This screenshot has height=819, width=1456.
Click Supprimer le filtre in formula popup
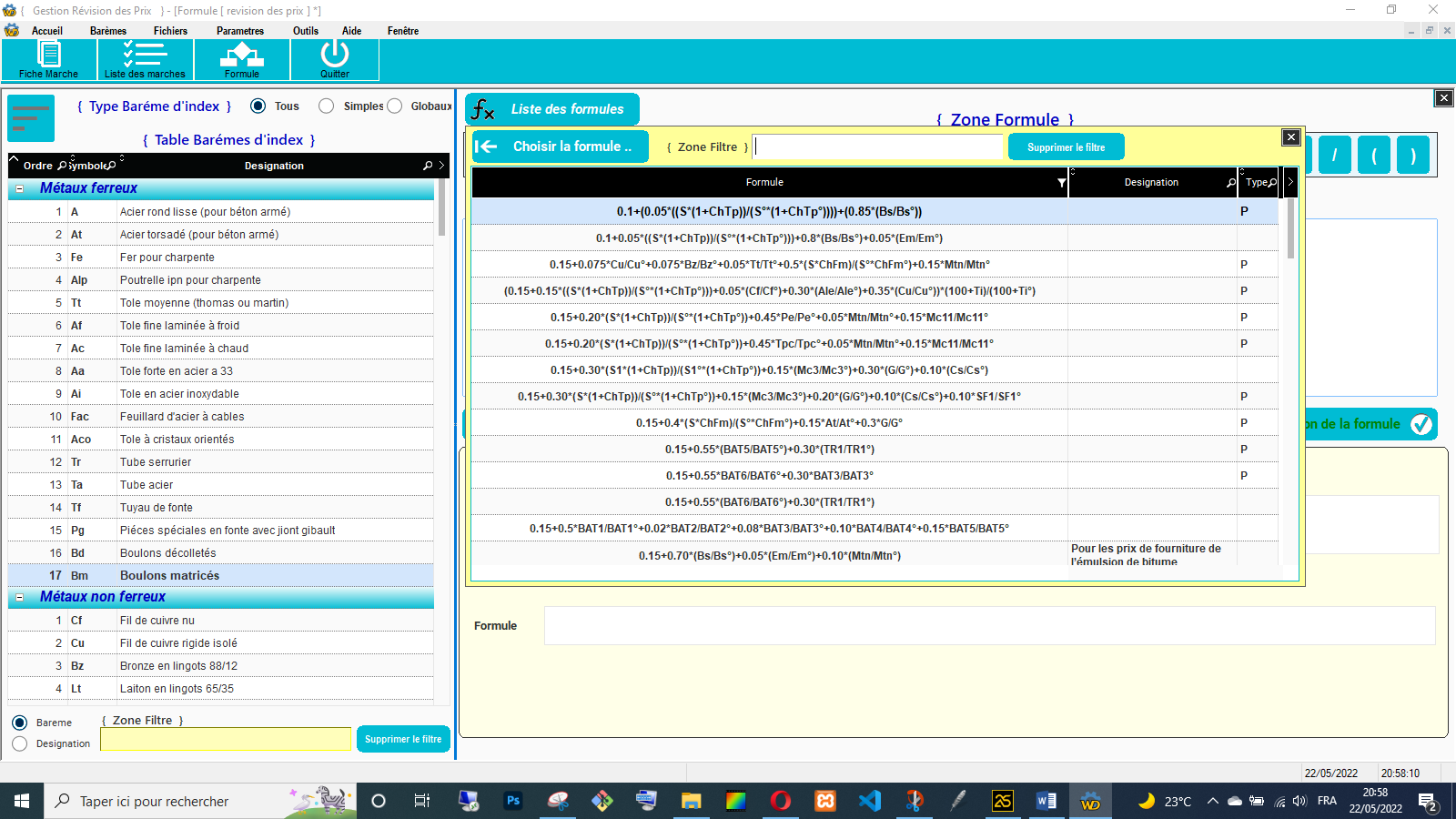pyautogui.click(x=1066, y=147)
